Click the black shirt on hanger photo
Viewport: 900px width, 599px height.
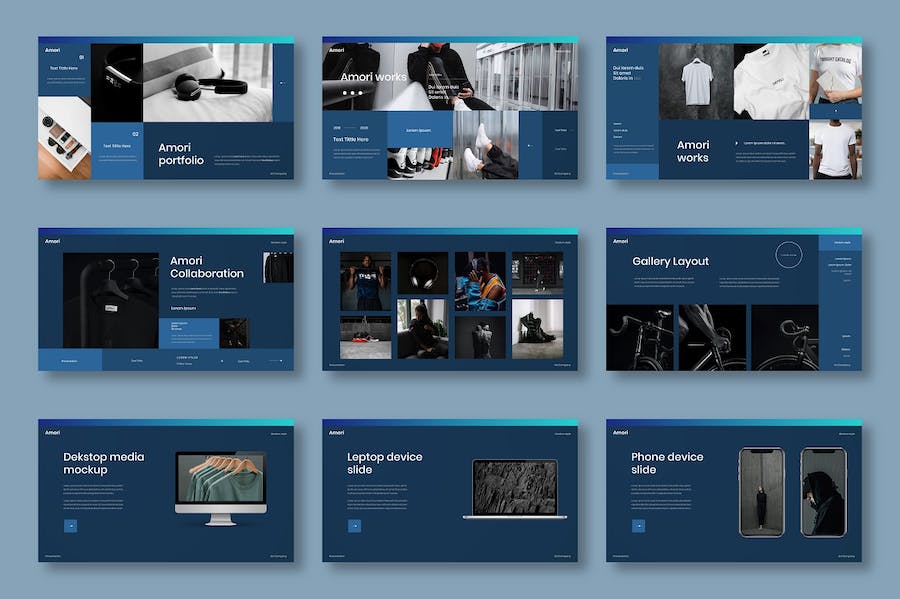pos(111,300)
